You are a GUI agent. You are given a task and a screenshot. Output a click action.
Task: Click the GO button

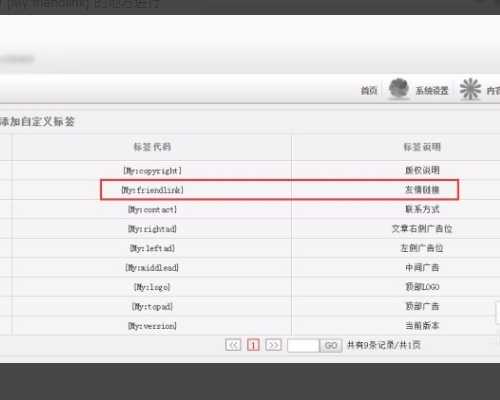click(x=331, y=345)
